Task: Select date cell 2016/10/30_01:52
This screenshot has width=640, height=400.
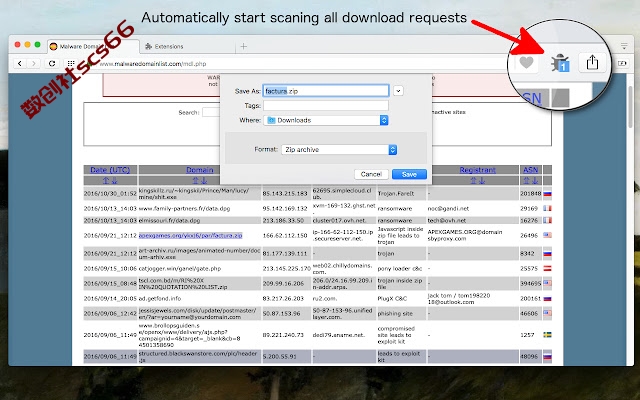Action: point(110,193)
